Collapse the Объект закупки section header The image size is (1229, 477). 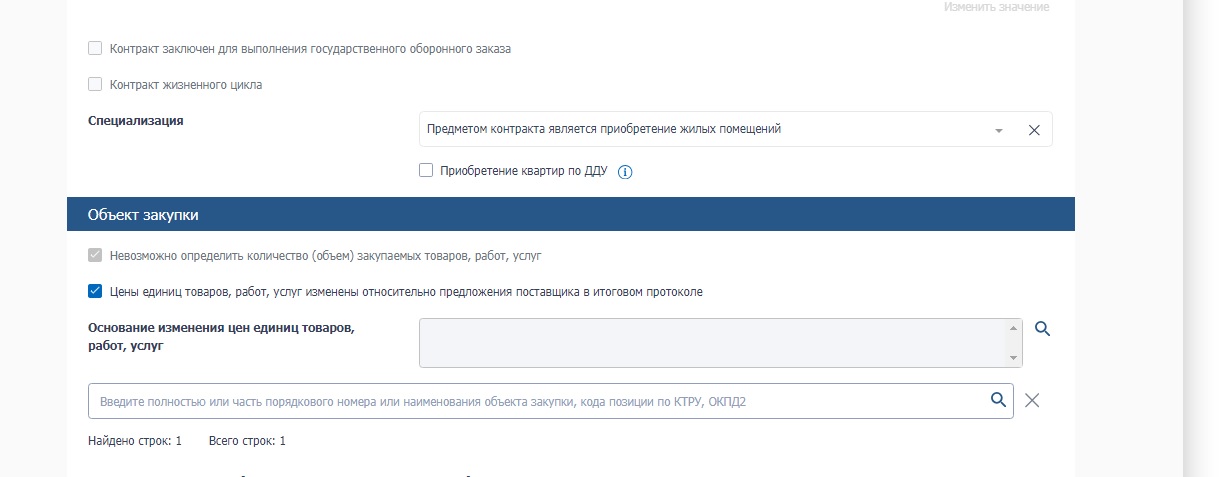point(570,214)
